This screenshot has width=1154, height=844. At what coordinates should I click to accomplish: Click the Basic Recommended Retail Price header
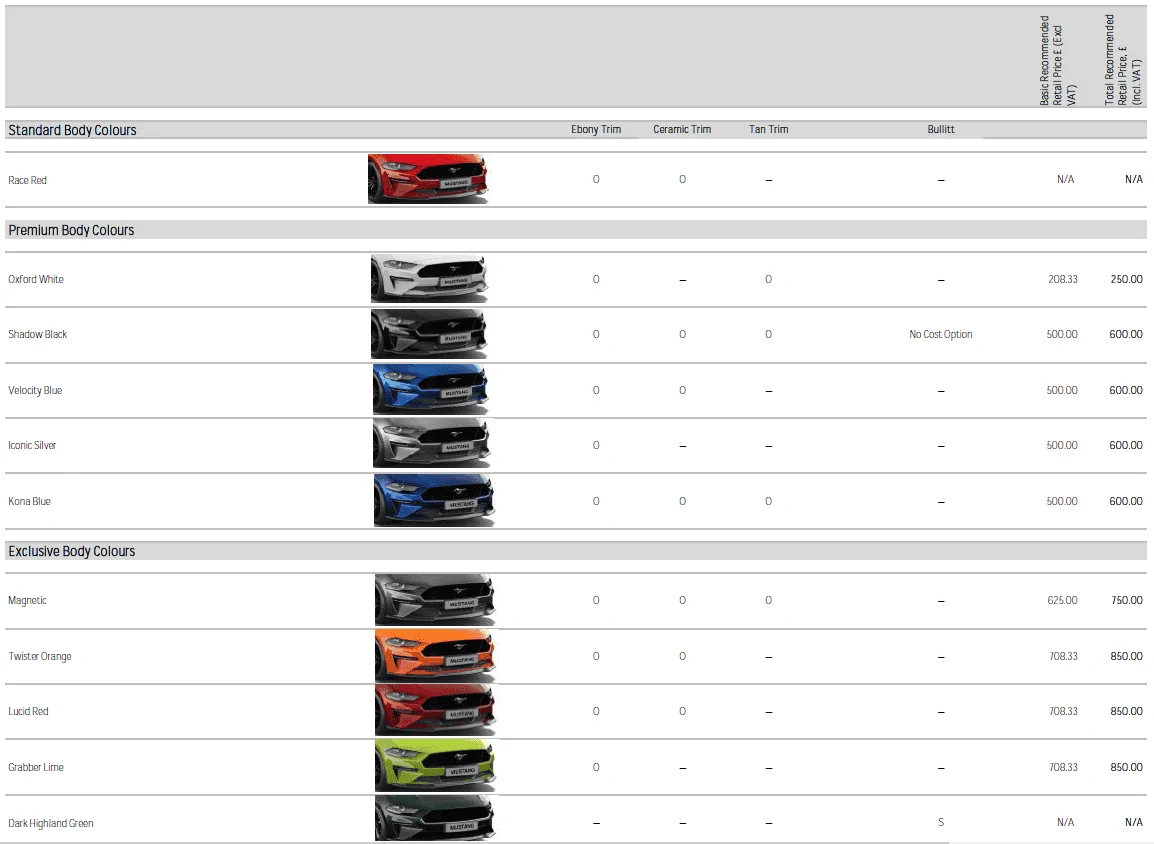[1058, 60]
